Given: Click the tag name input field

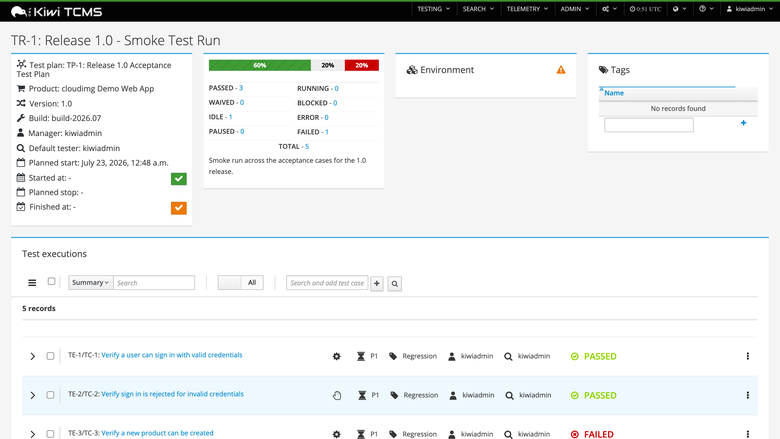Looking at the screenshot, I should coord(649,125).
